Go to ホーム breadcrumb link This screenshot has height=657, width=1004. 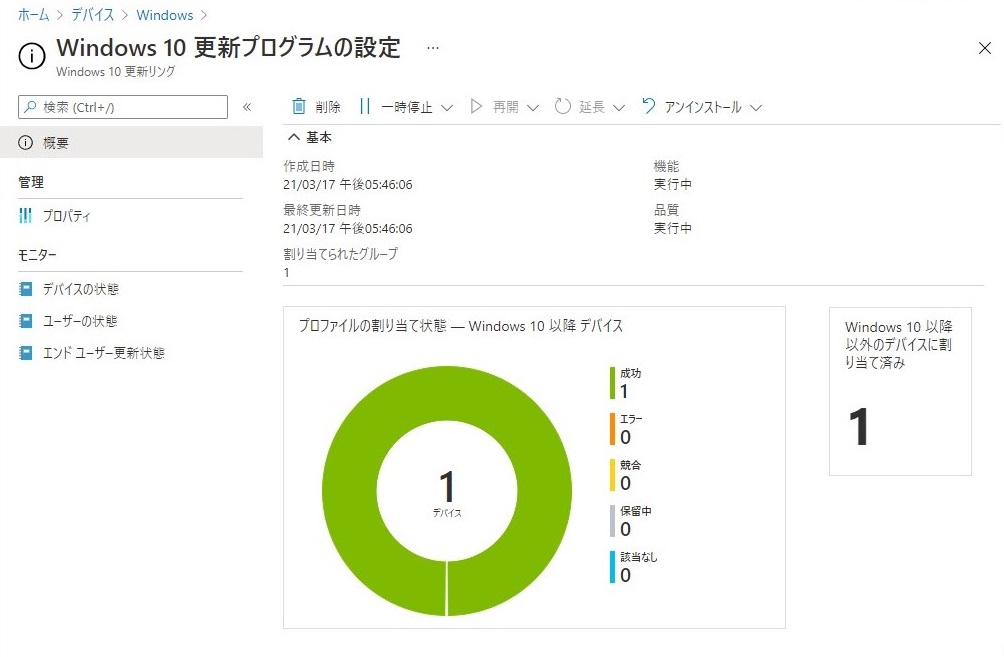pyautogui.click(x=33, y=15)
